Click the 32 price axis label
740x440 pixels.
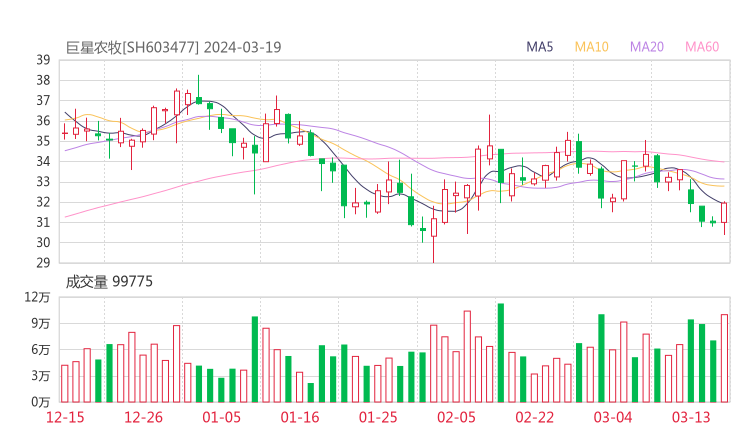[43, 202]
